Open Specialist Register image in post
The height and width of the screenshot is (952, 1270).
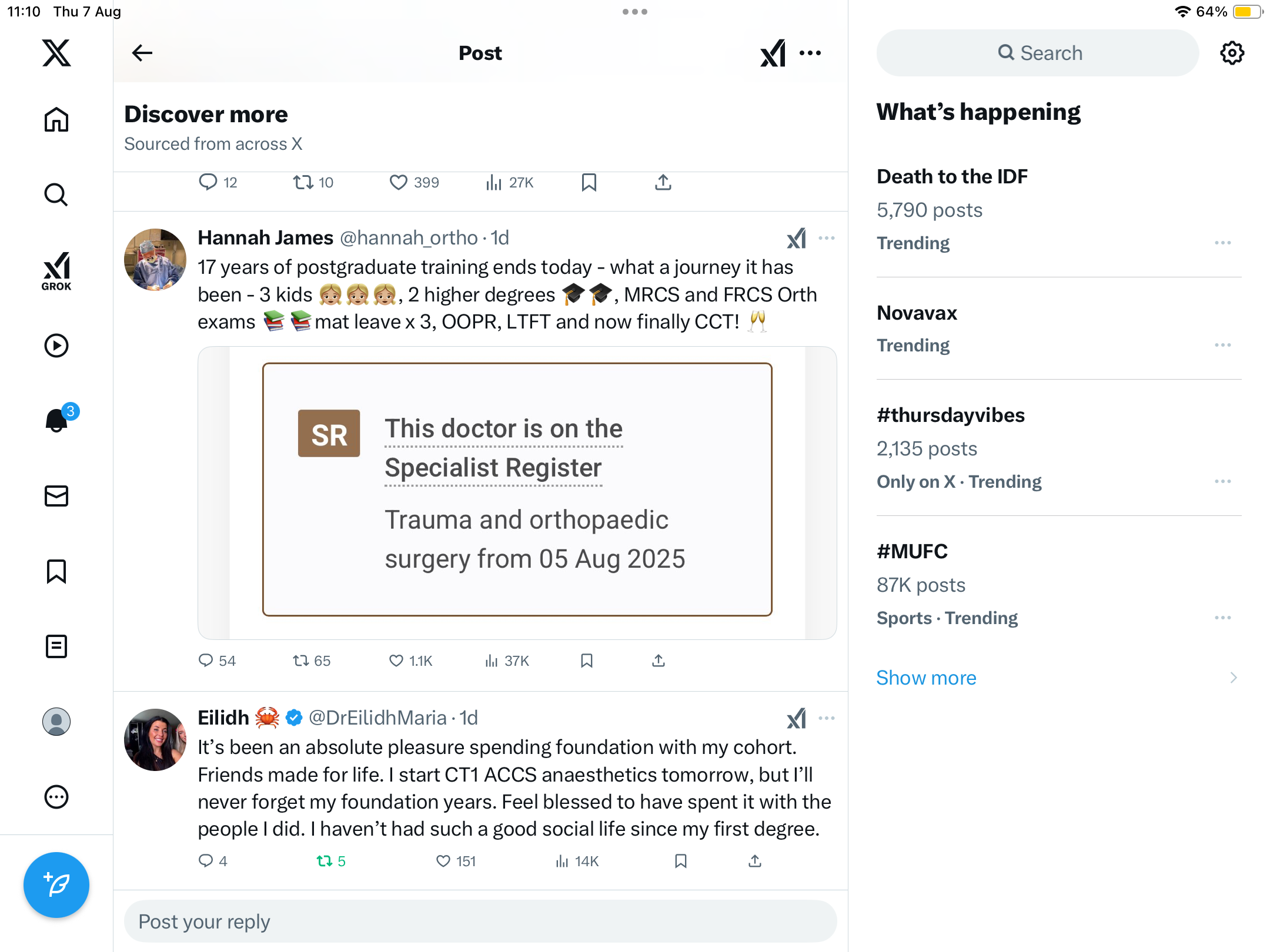517,492
